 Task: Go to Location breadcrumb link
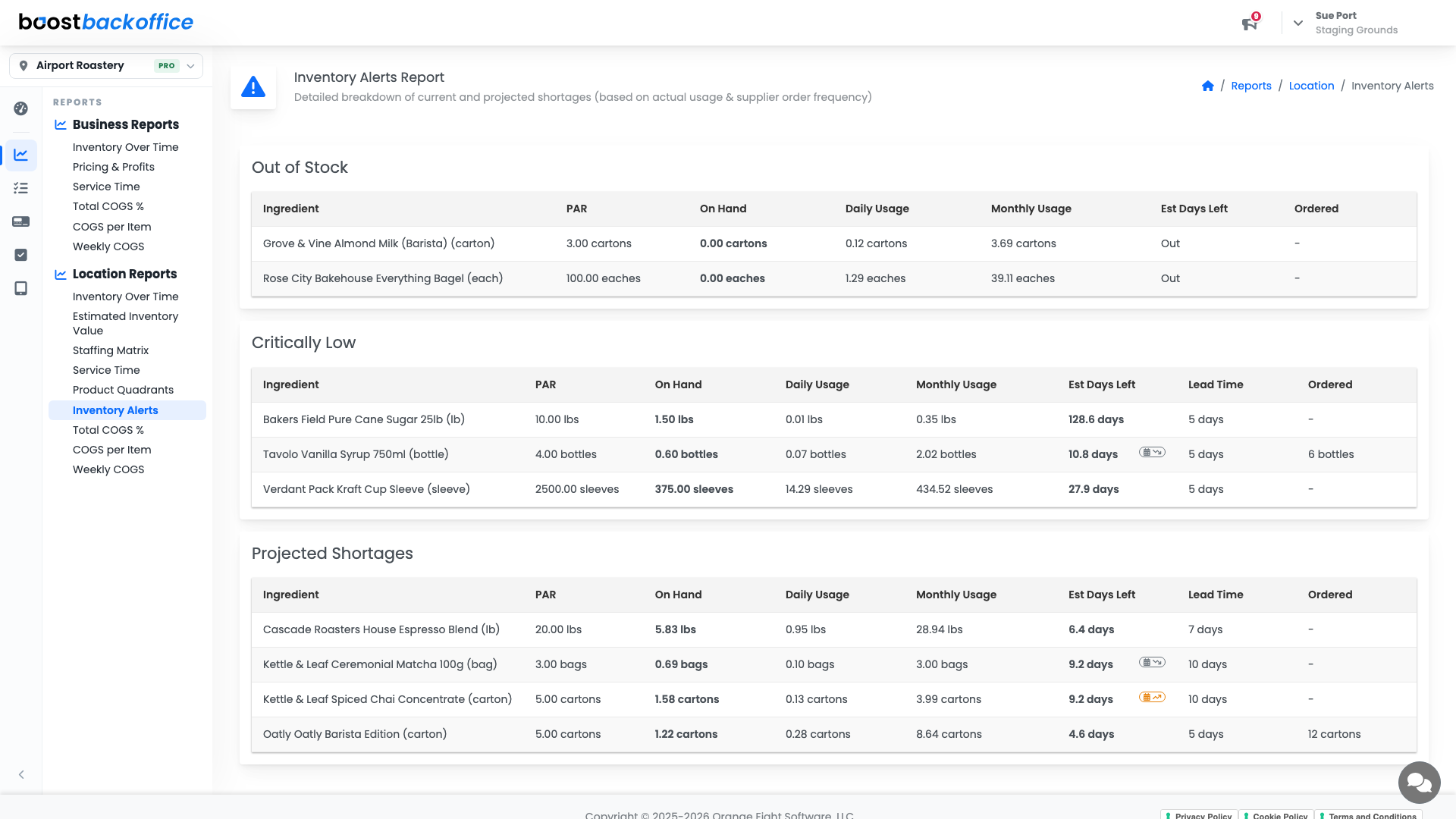pos(1311,86)
